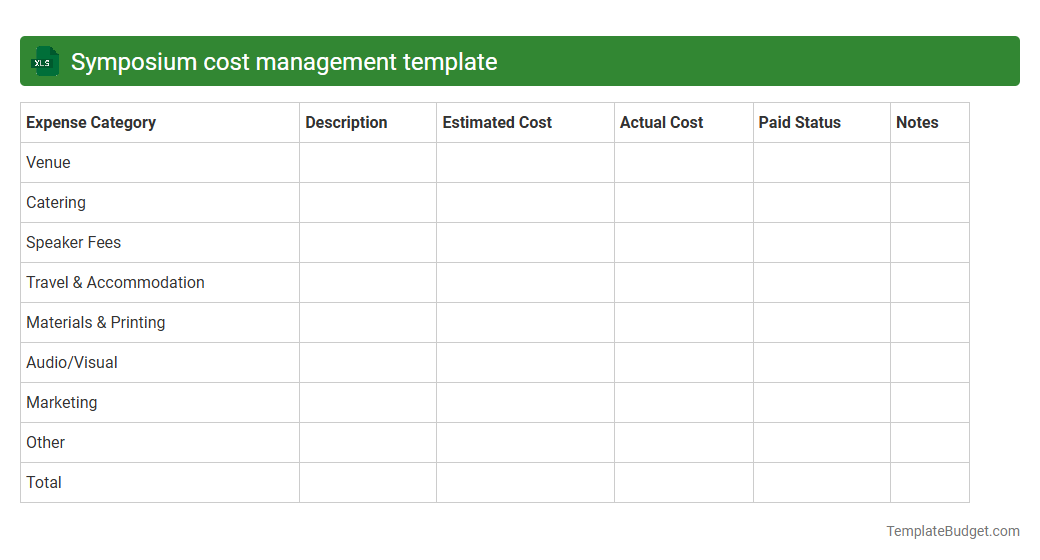Click the Estimated Cost cell for Catering
Screen dimensions: 1040x560
pos(525,202)
